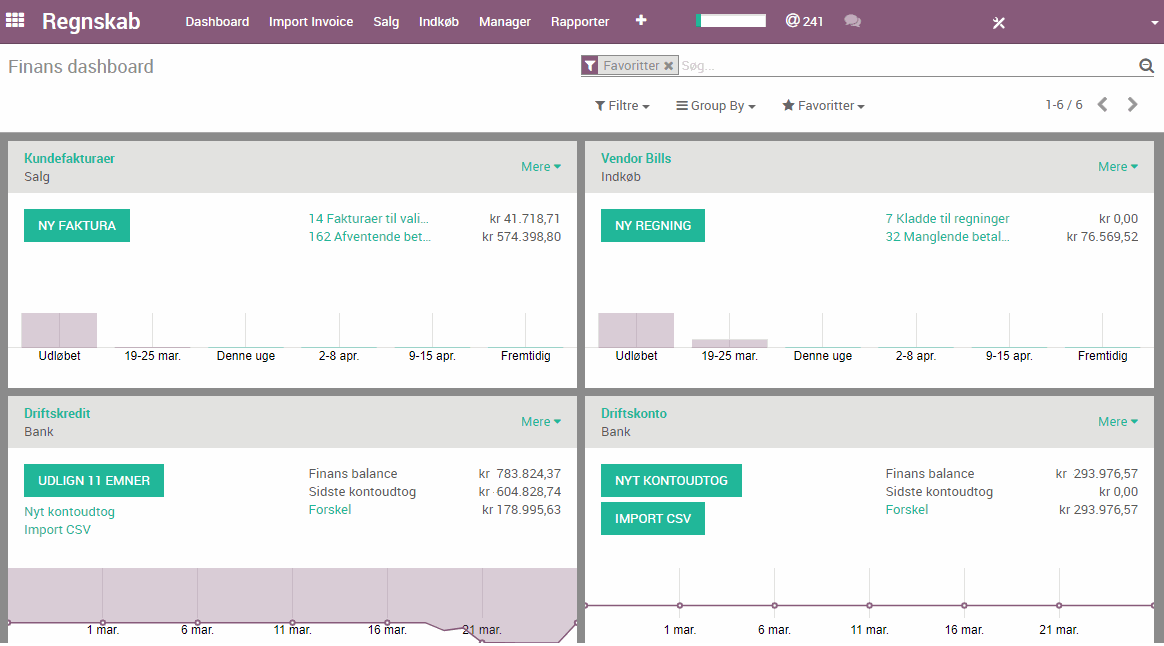This screenshot has width=1164, height=646.
Task: Click the kr 574.398,80 amount
Action: (521, 237)
